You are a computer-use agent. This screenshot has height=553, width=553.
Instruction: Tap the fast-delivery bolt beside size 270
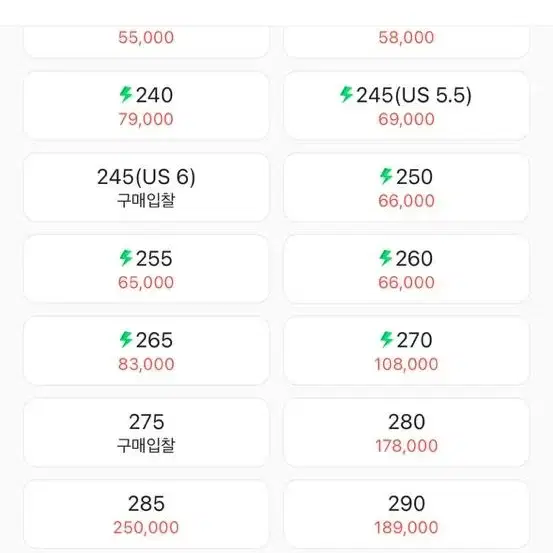click(387, 340)
